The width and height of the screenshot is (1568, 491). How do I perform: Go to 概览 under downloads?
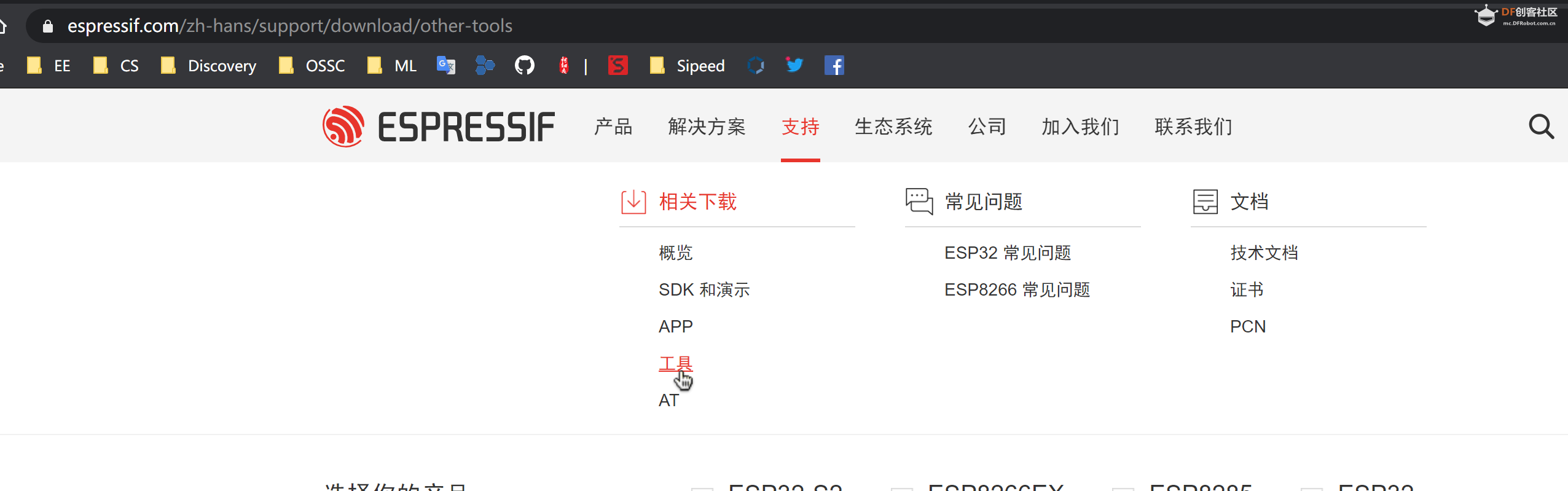675,253
